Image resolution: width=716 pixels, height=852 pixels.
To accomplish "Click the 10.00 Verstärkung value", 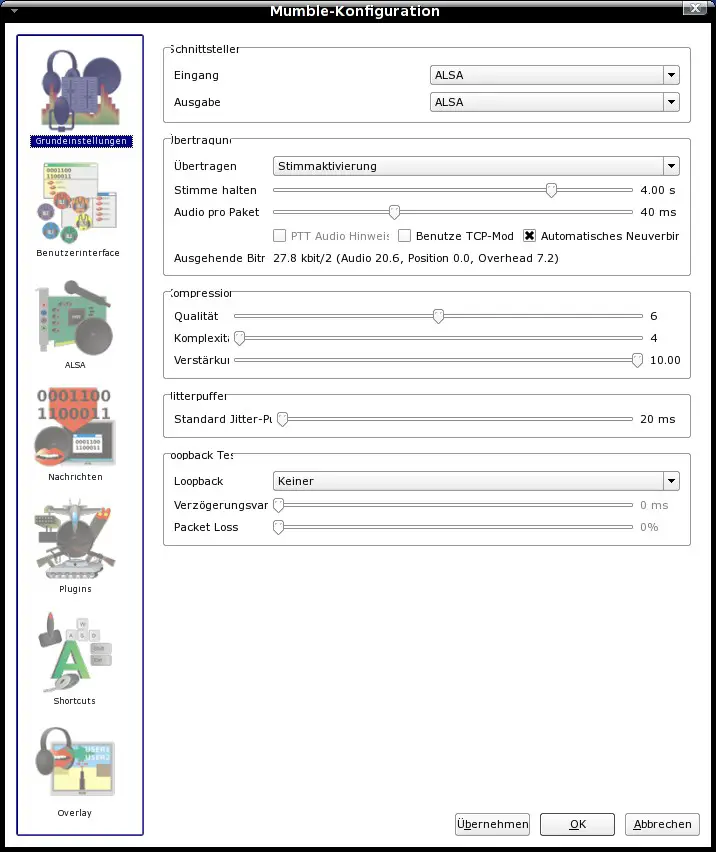I will (x=665, y=360).
